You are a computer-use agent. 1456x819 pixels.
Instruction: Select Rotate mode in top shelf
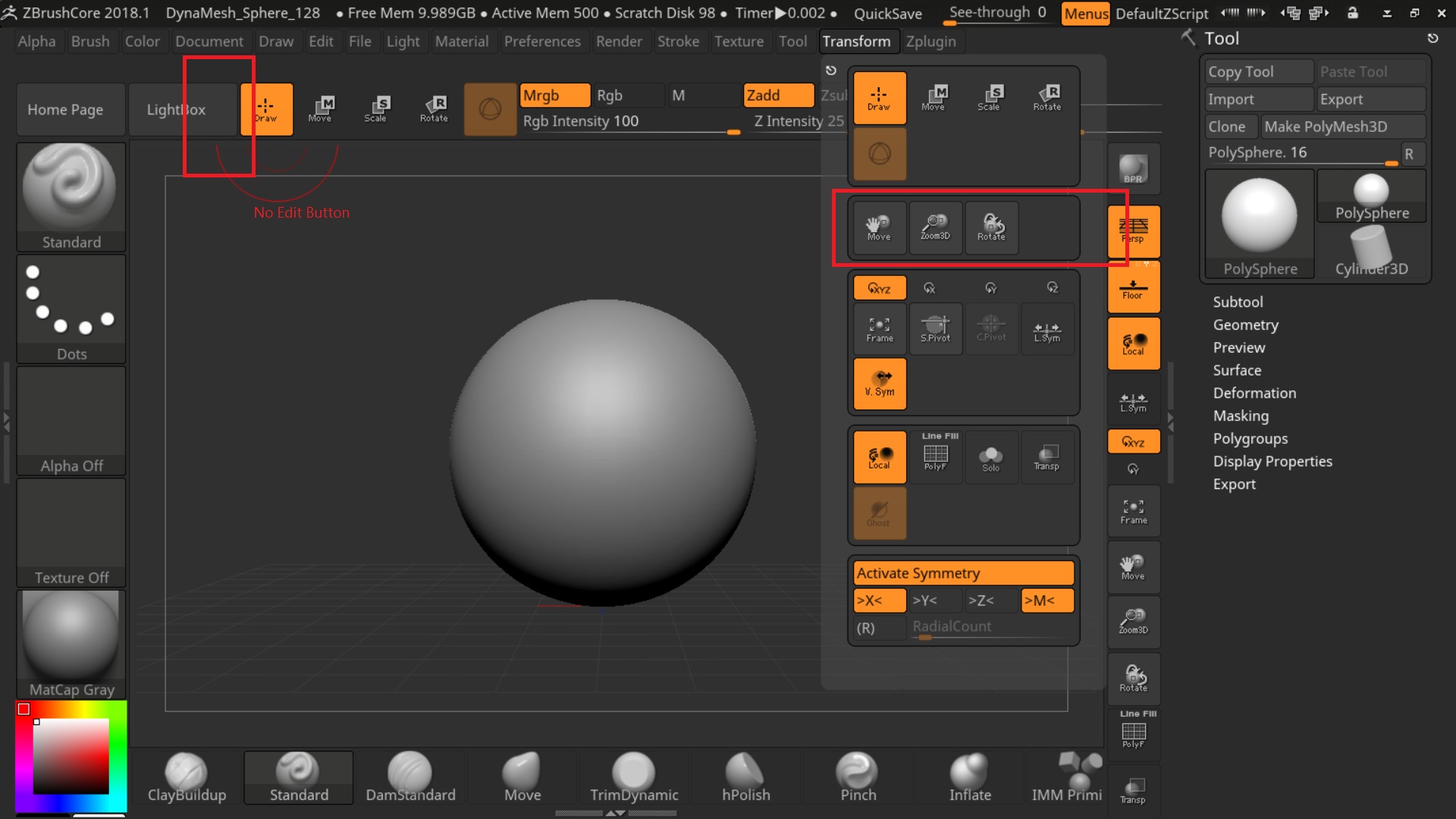434,109
